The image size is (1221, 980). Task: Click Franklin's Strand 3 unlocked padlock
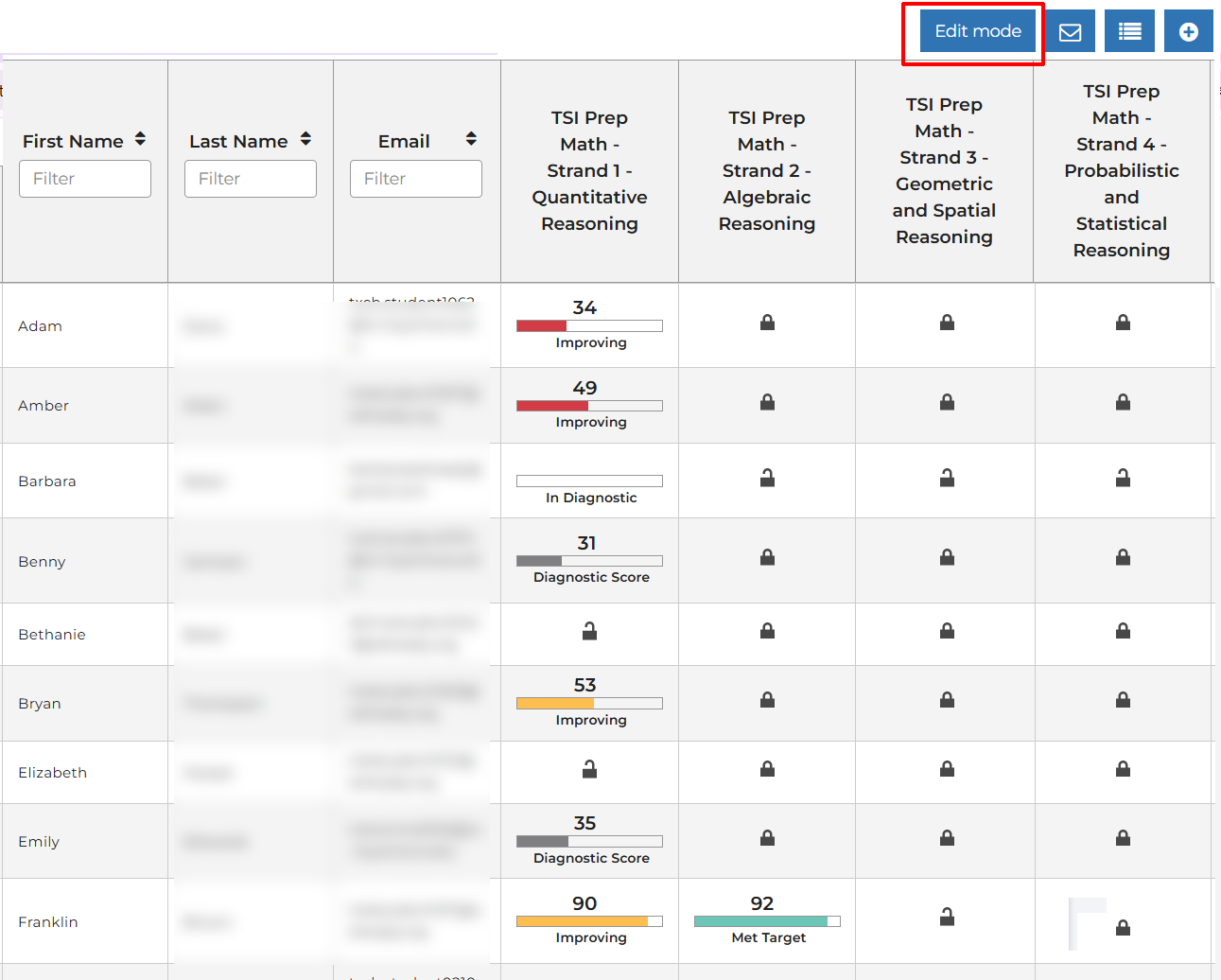coord(946,916)
